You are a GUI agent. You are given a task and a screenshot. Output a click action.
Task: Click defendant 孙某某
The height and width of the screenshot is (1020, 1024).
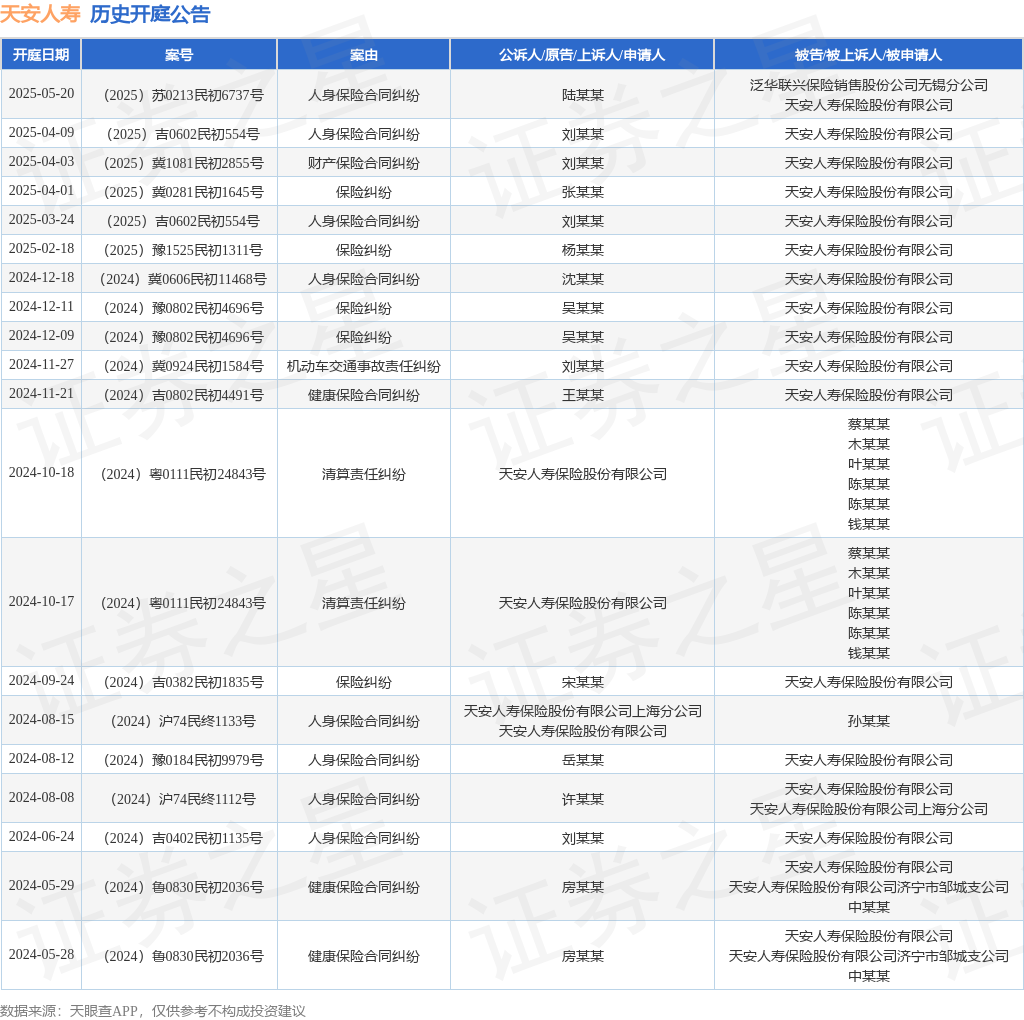(x=869, y=722)
